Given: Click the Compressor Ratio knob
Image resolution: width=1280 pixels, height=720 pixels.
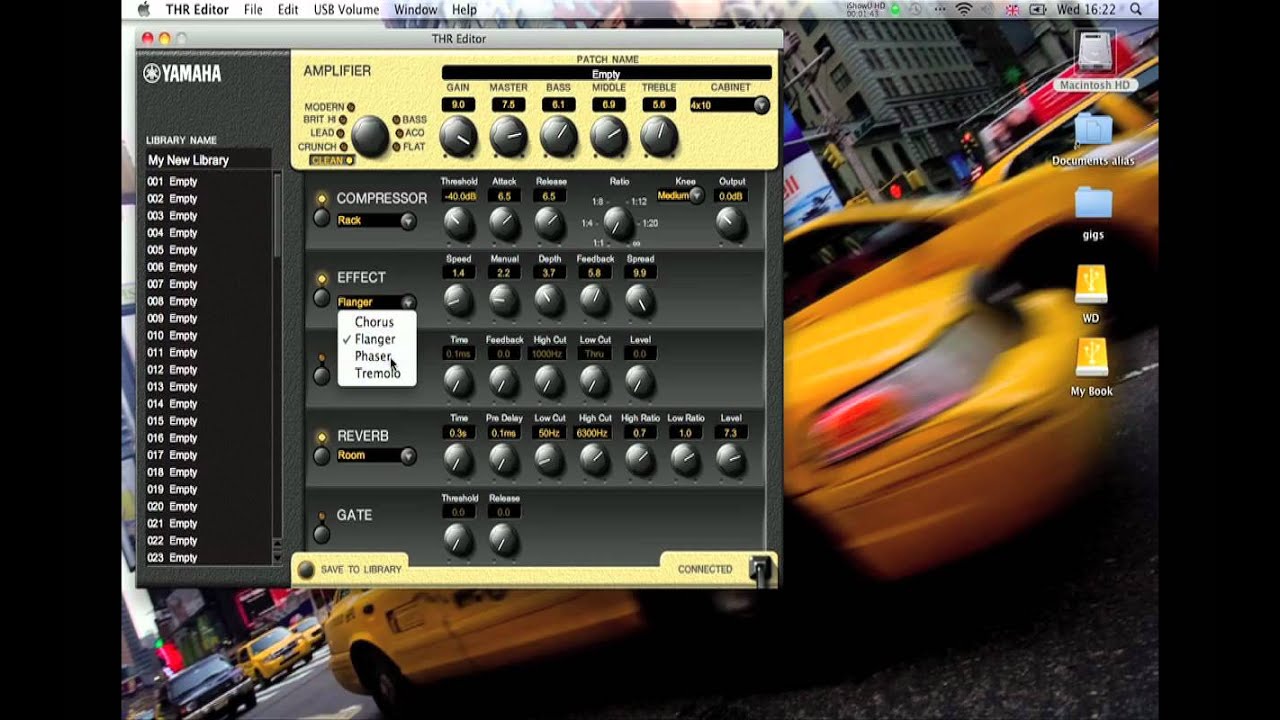Looking at the screenshot, I should click(x=618, y=224).
